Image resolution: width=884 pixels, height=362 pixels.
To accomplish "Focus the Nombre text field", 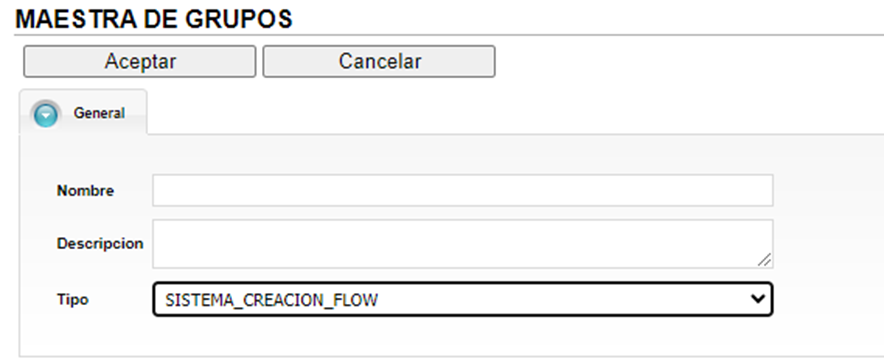I will [x=462, y=190].
